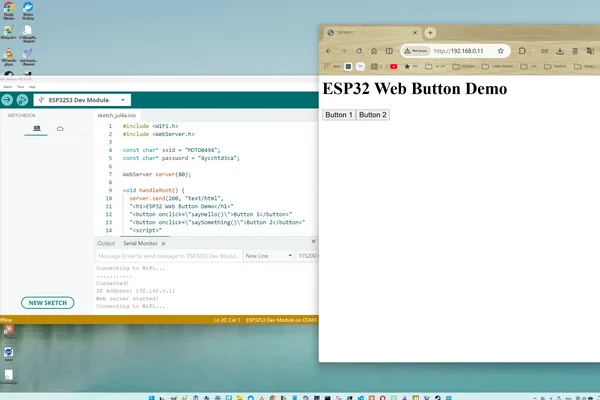Click Button 1 on the ESP32 web page
This screenshot has width=600, height=400.
pyautogui.click(x=339, y=115)
